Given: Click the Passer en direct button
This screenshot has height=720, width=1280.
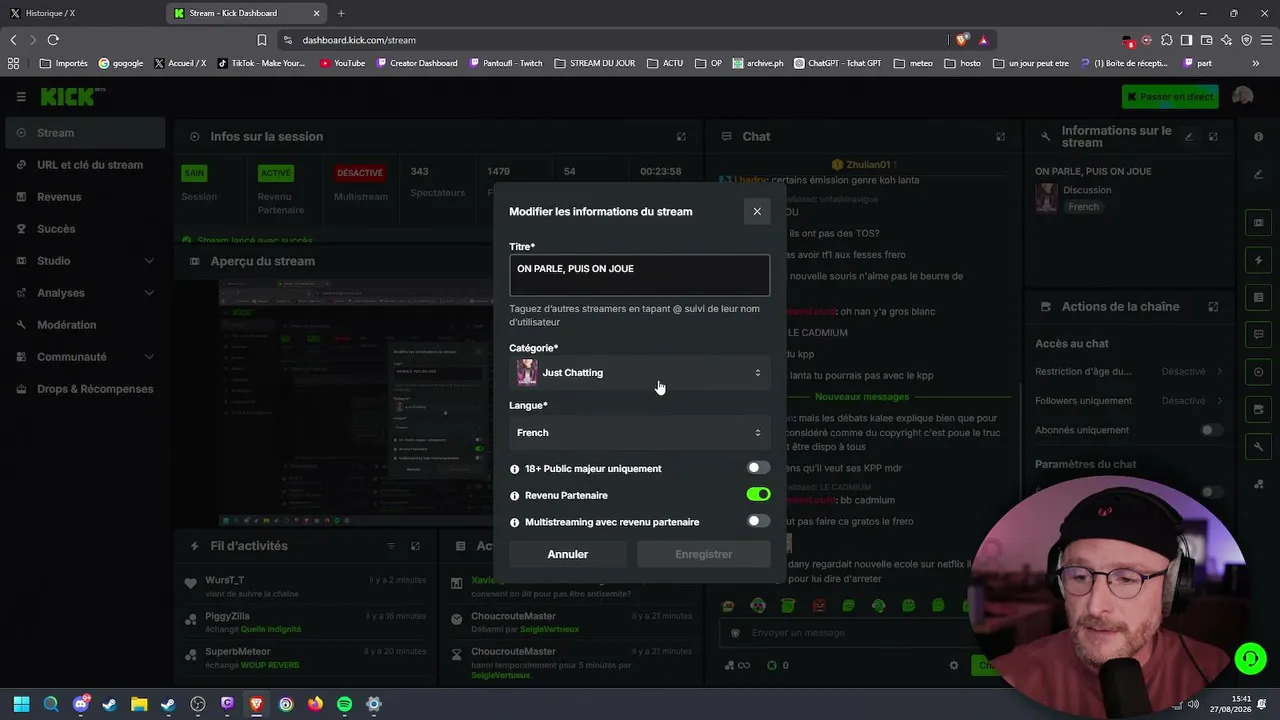Looking at the screenshot, I should tap(1169, 97).
